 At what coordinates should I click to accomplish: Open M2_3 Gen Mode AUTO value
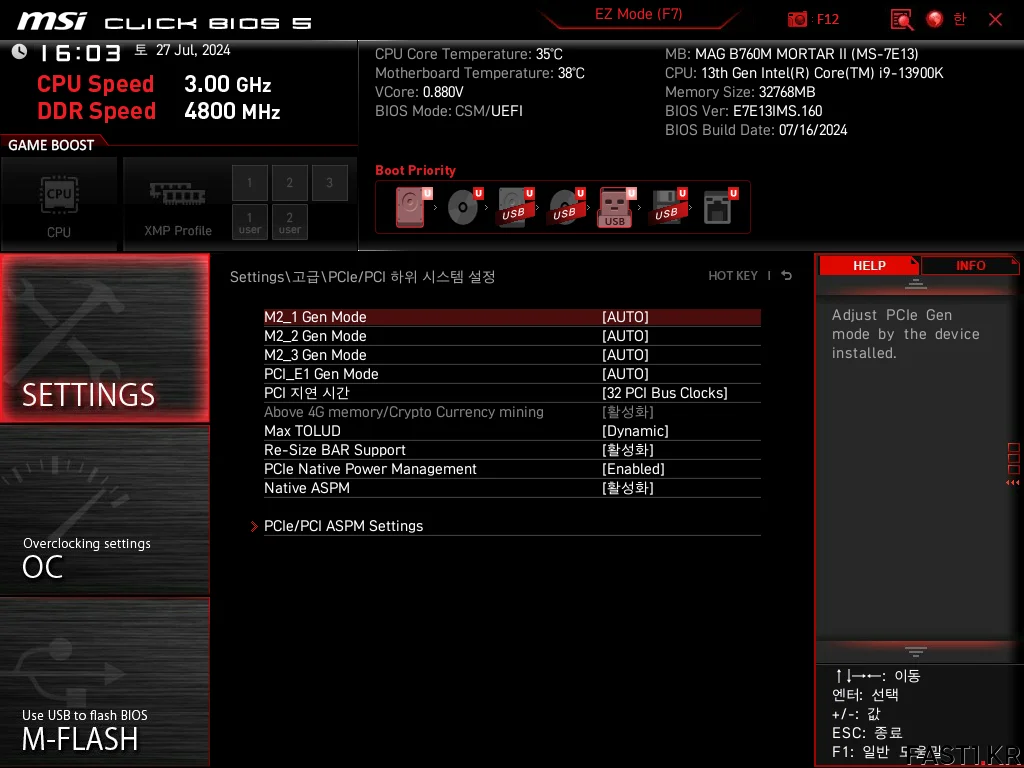625,355
